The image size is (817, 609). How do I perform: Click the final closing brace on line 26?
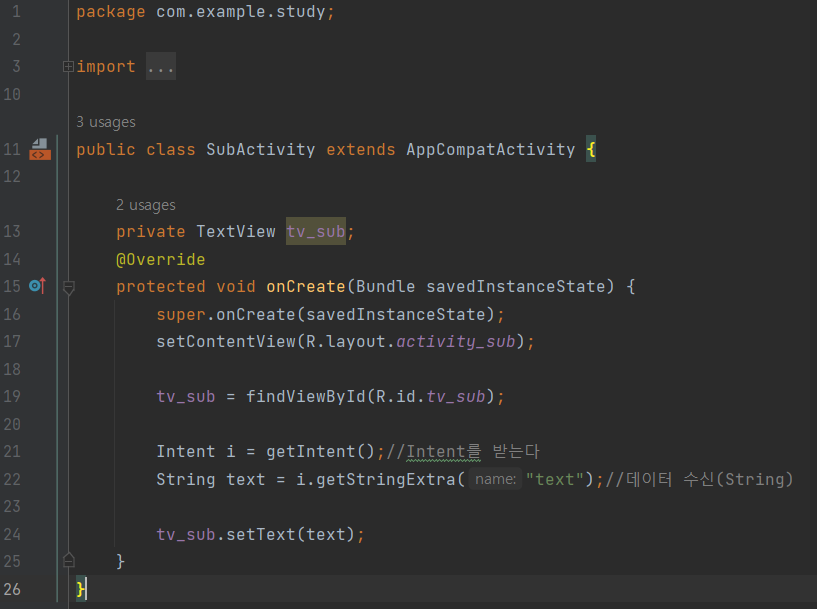click(x=80, y=589)
